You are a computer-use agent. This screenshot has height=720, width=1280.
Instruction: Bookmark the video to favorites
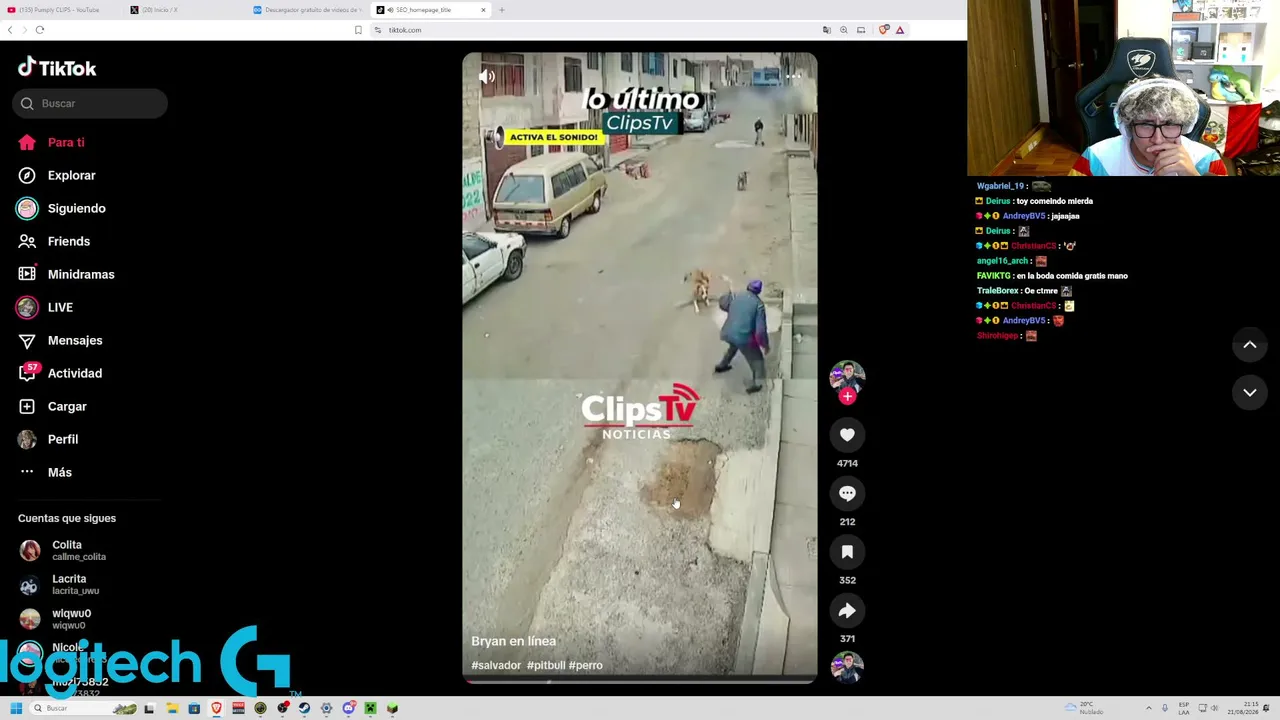[x=847, y=552]
